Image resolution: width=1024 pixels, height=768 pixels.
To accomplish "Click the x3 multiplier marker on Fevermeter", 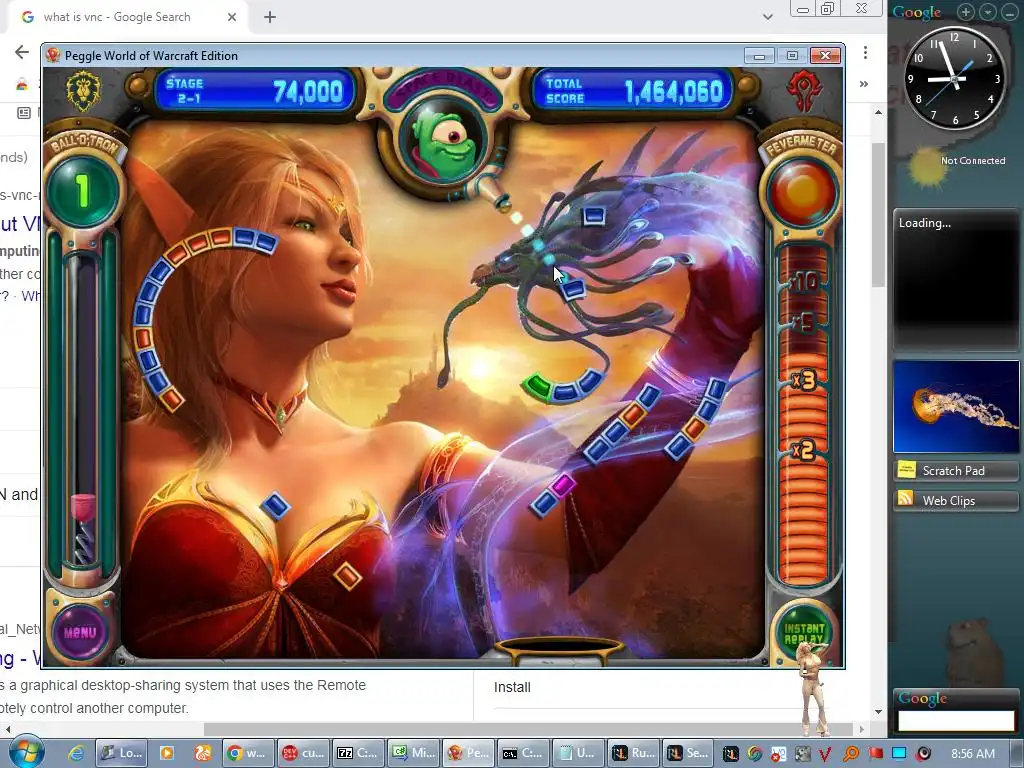I will [803, 380].
